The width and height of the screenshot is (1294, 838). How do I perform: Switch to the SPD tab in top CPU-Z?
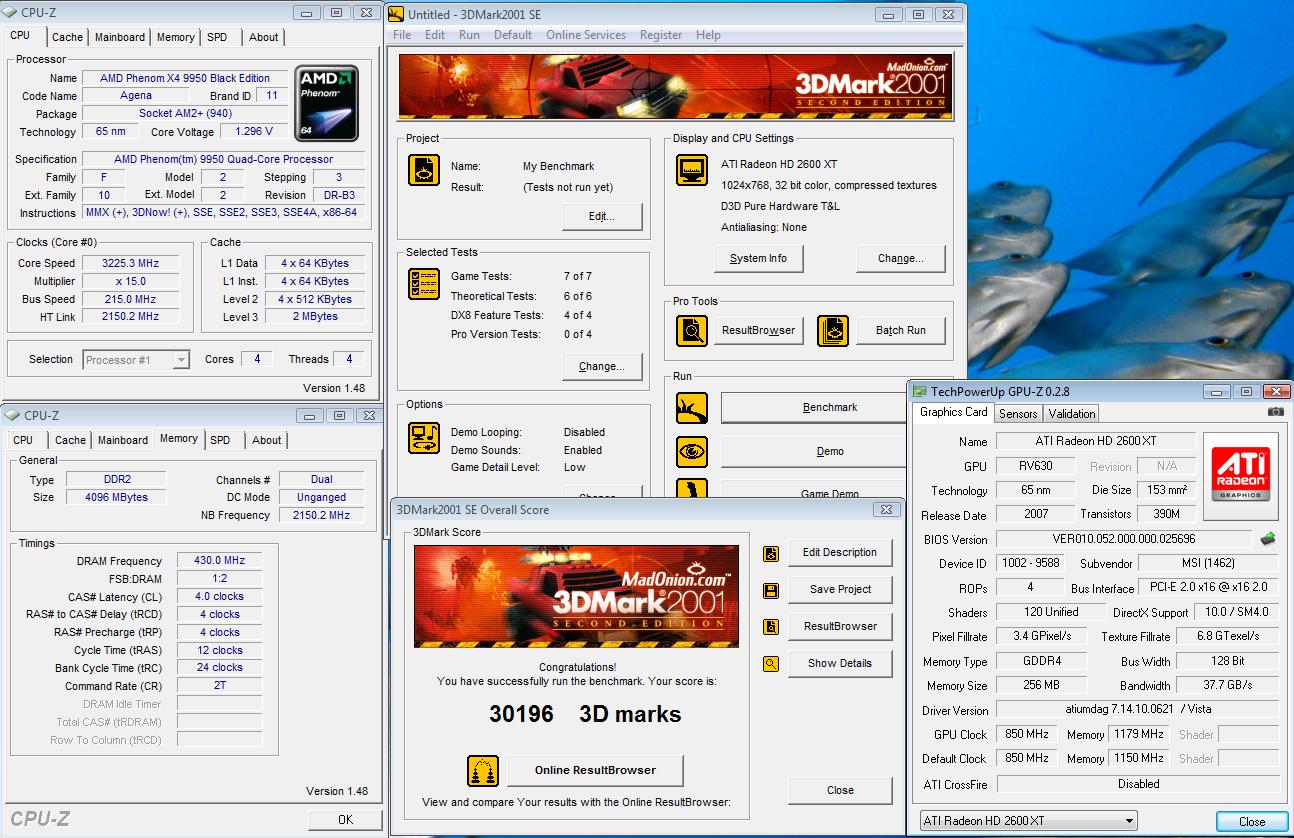[x=217, y=37]
